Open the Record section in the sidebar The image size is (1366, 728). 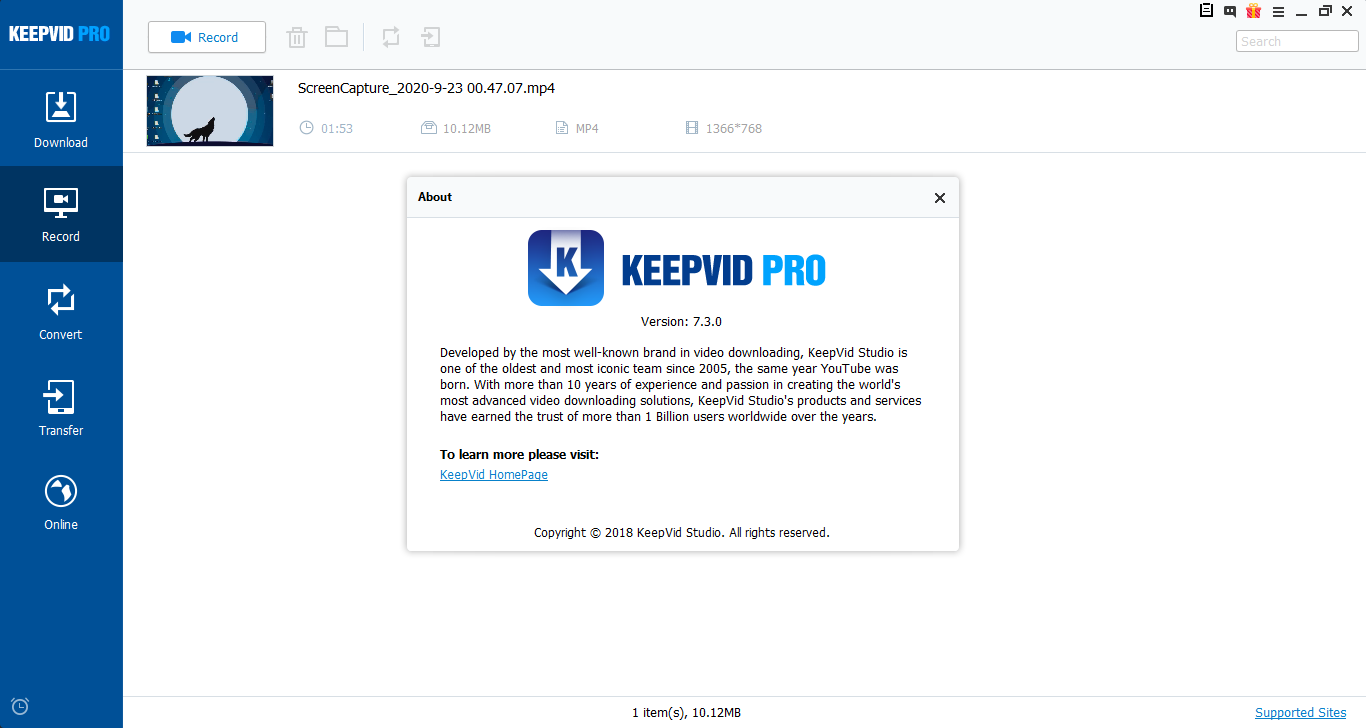point(61,214)
